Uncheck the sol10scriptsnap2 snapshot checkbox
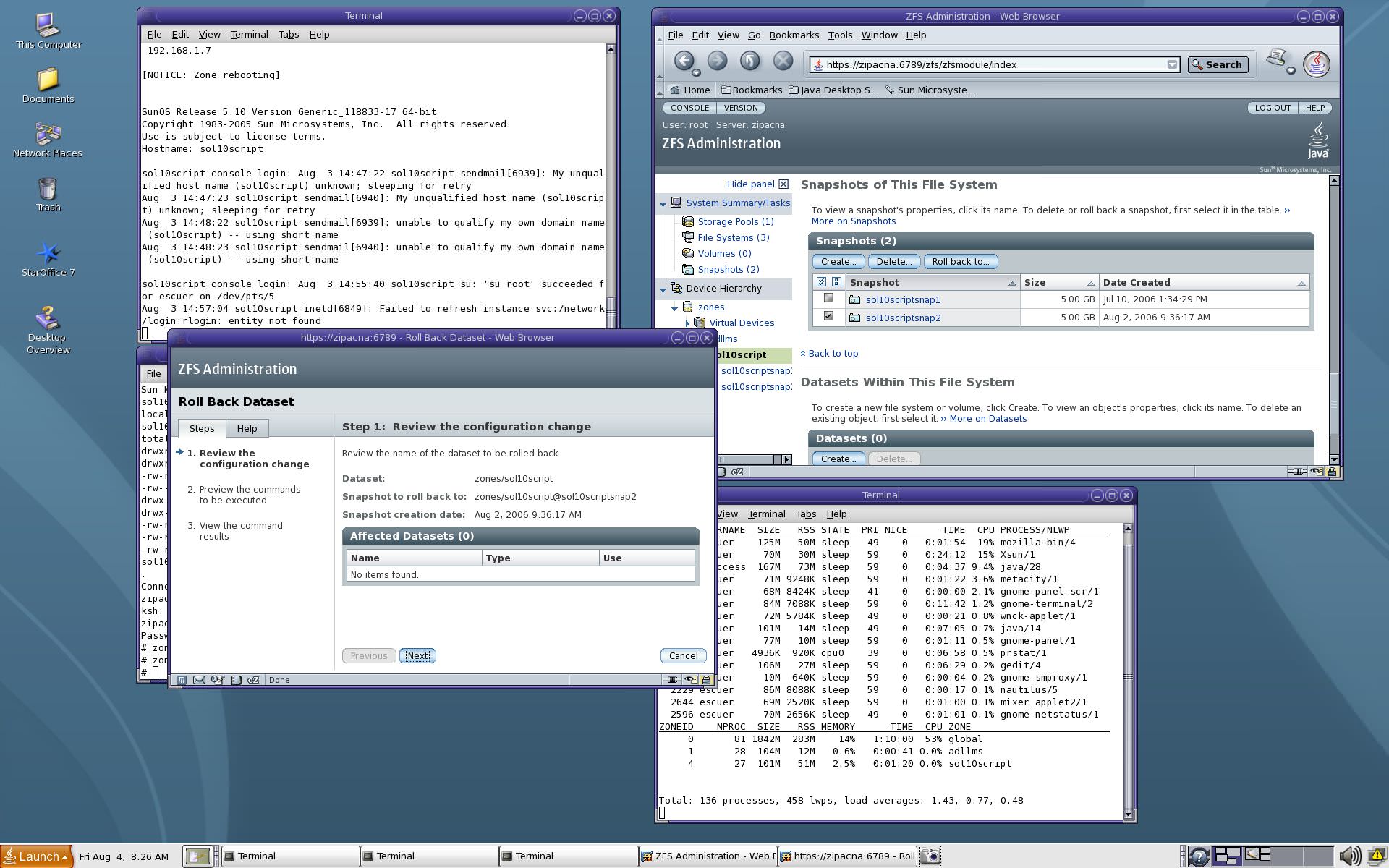Screen dimensions: 1389x868 (x=828, y=316)
